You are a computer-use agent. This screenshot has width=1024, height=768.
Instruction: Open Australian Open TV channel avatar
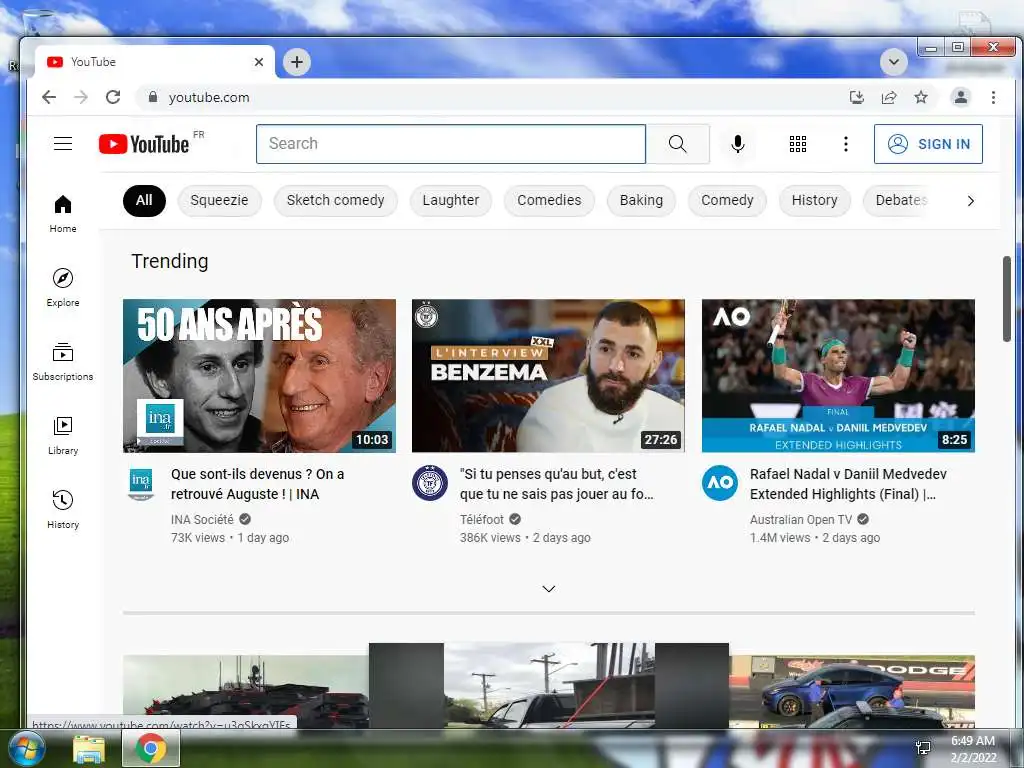click(x=720, y=483)
